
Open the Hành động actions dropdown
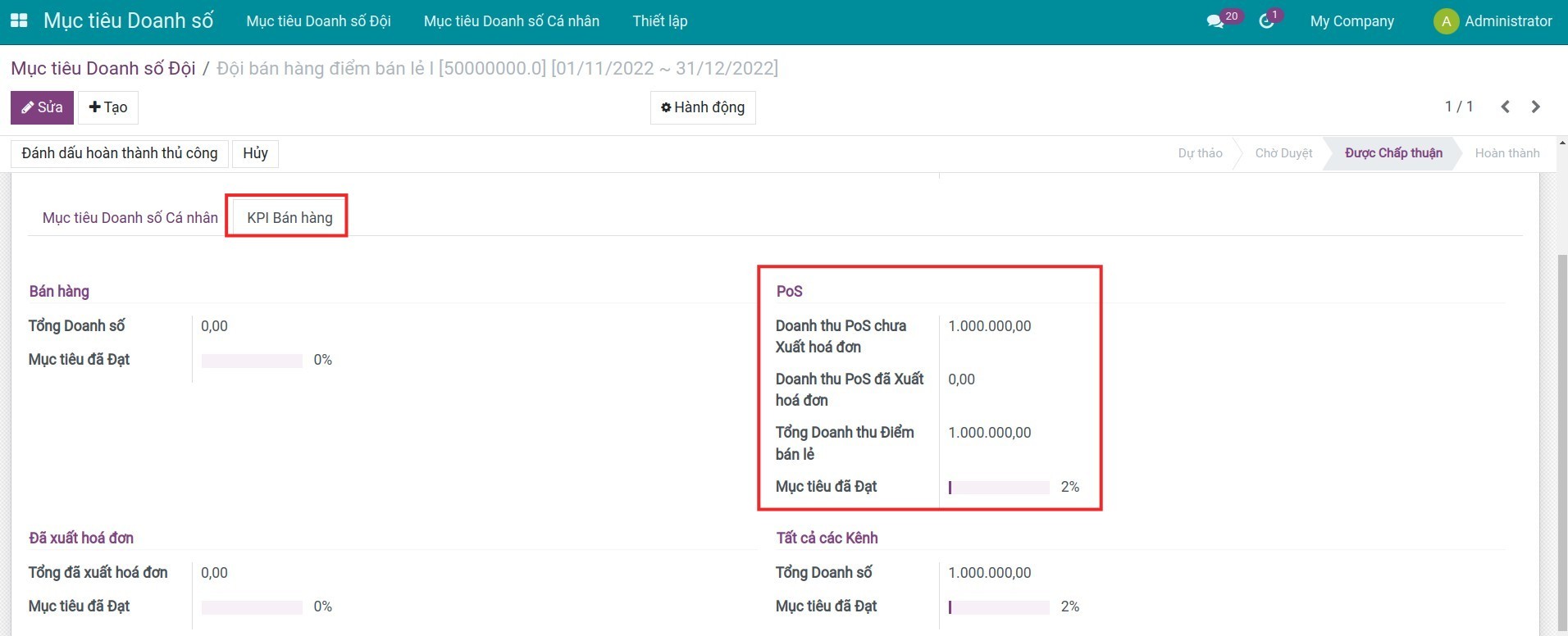pos(703,107)
